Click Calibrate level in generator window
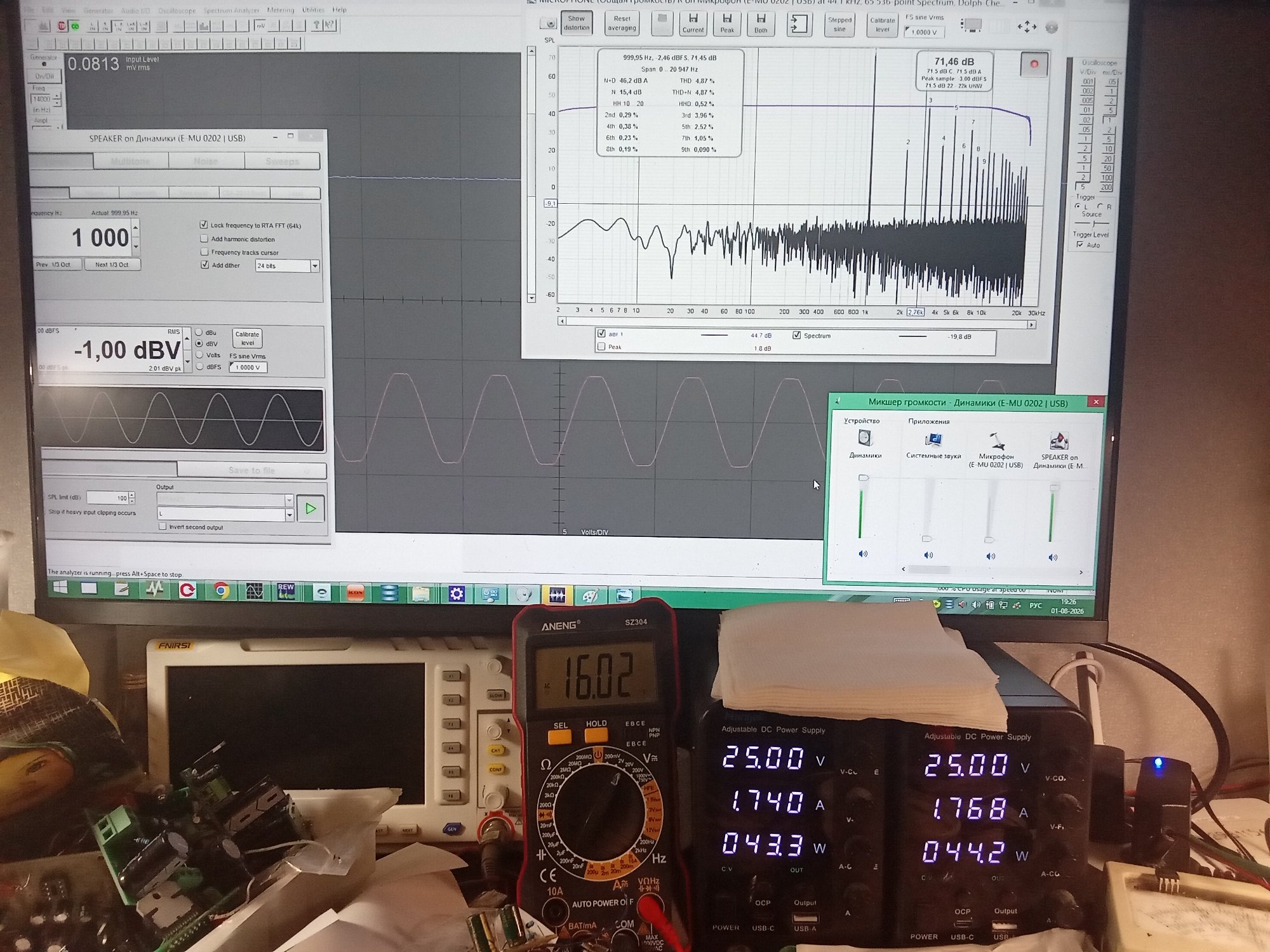Image resolution: width=1270 pixels, height=952 pixels. (247, 338)
